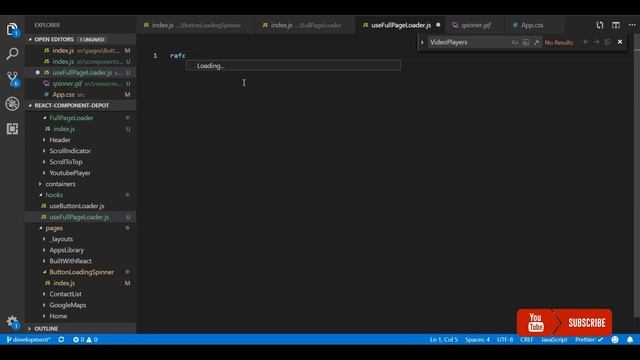The width and height of the screenshot is (640, 360).
Task: Expand the Header folder
Action: 60,140
